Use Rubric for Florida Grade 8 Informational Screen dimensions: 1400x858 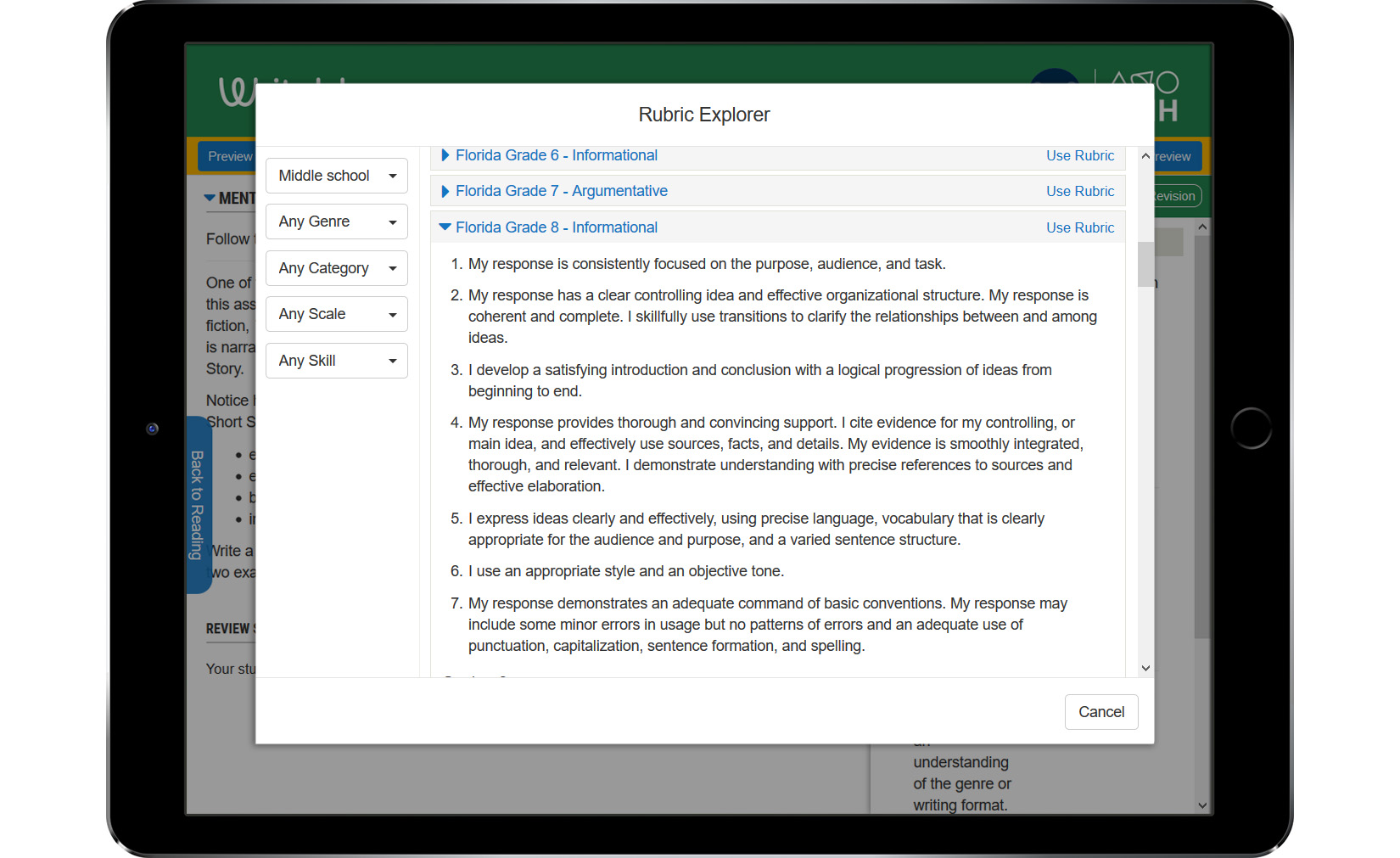click(x=1080, y=227)
